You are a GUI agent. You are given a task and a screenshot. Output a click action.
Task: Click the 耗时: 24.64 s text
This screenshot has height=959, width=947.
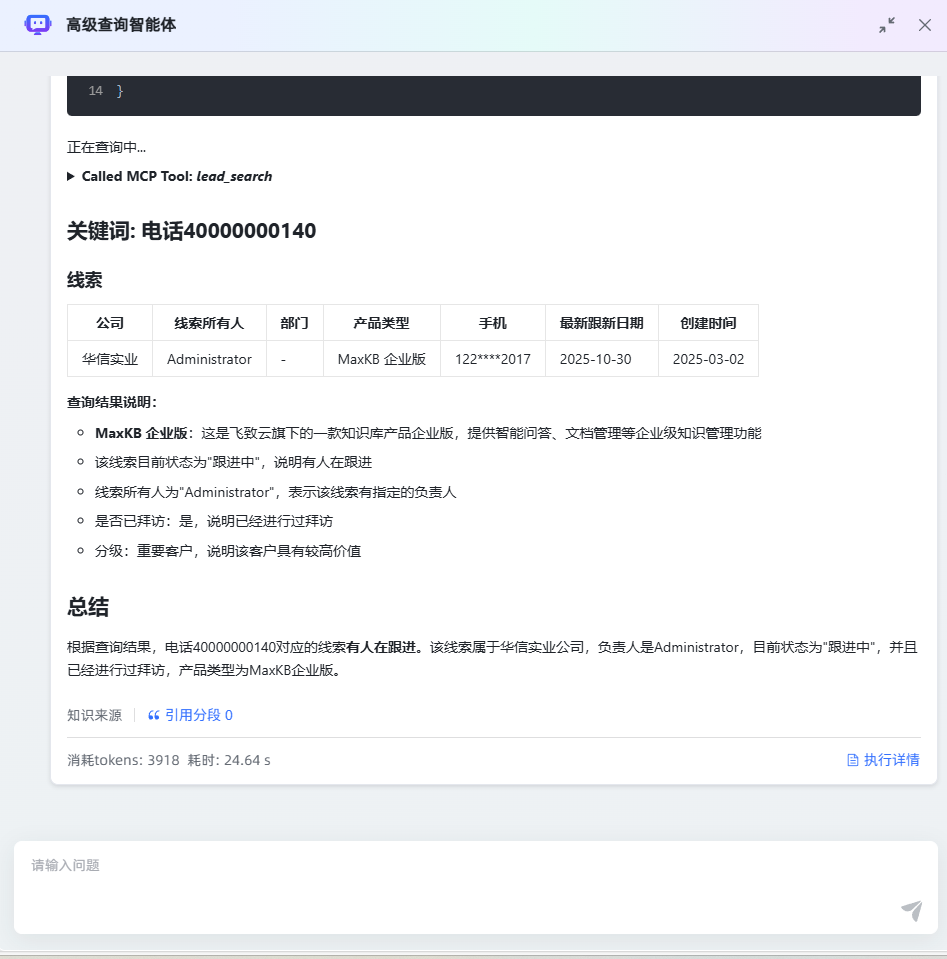[229, 760]
